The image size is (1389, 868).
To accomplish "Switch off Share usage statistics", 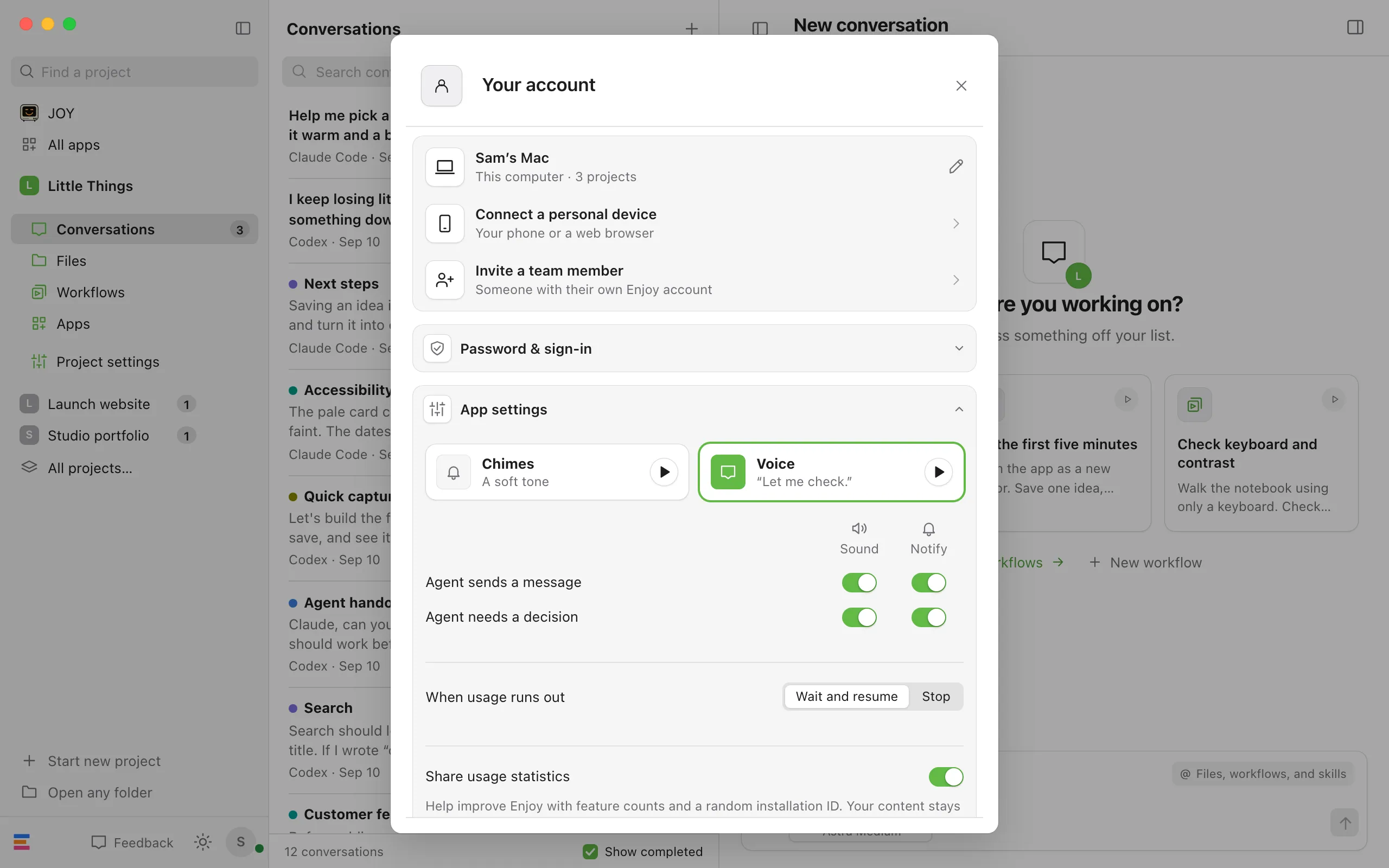I will (945, 777).
